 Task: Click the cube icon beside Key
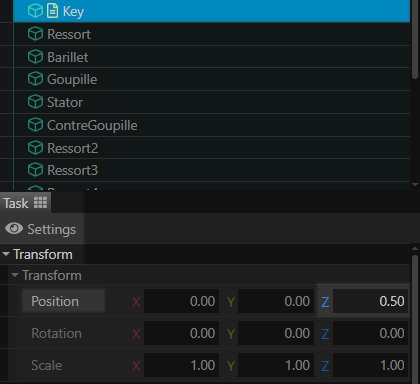click(35, 11)
